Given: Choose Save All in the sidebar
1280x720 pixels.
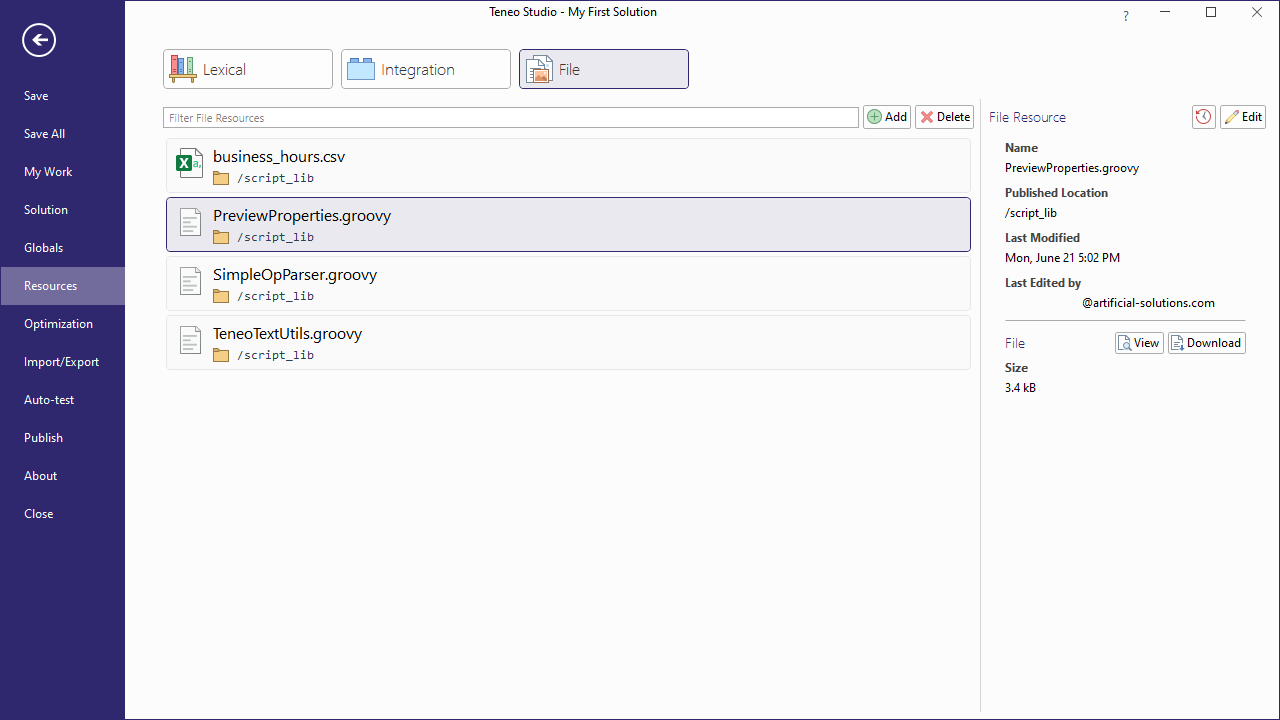Looking at the screenshot, I should click(62, 134).
